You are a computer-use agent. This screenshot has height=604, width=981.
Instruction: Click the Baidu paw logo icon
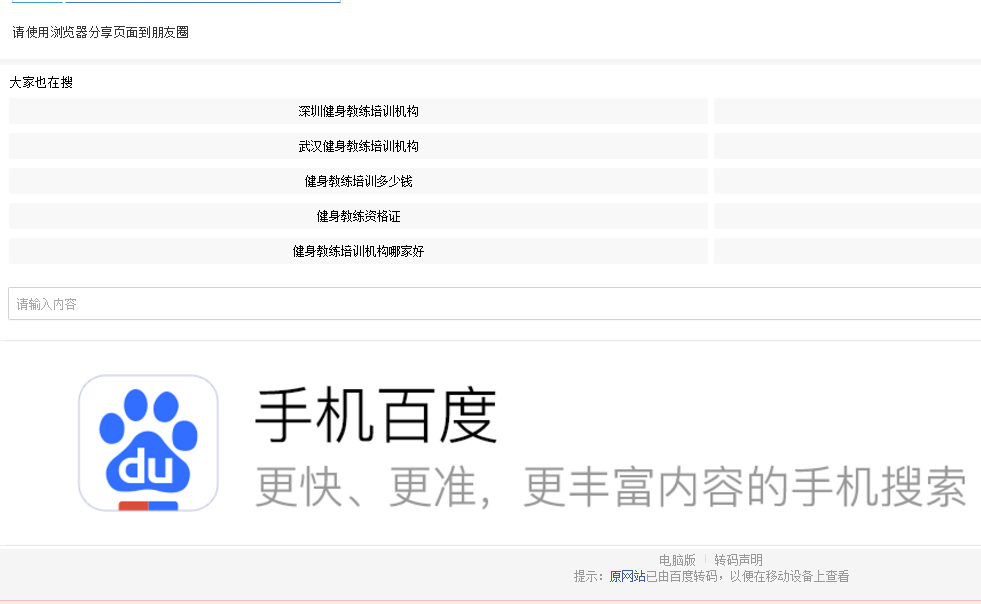[x=148, y=443]
